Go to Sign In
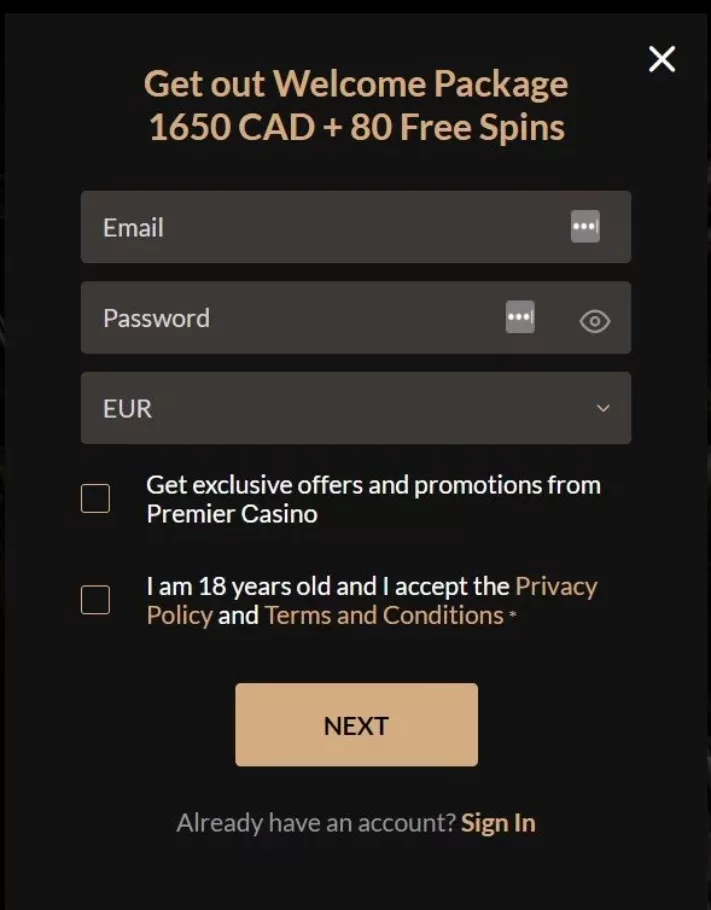The image size is (711, 910). (x=498, y=823)
